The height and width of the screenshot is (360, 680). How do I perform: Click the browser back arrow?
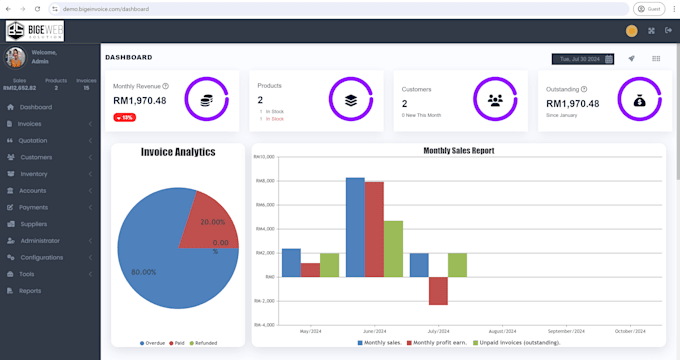click(8, 9)
